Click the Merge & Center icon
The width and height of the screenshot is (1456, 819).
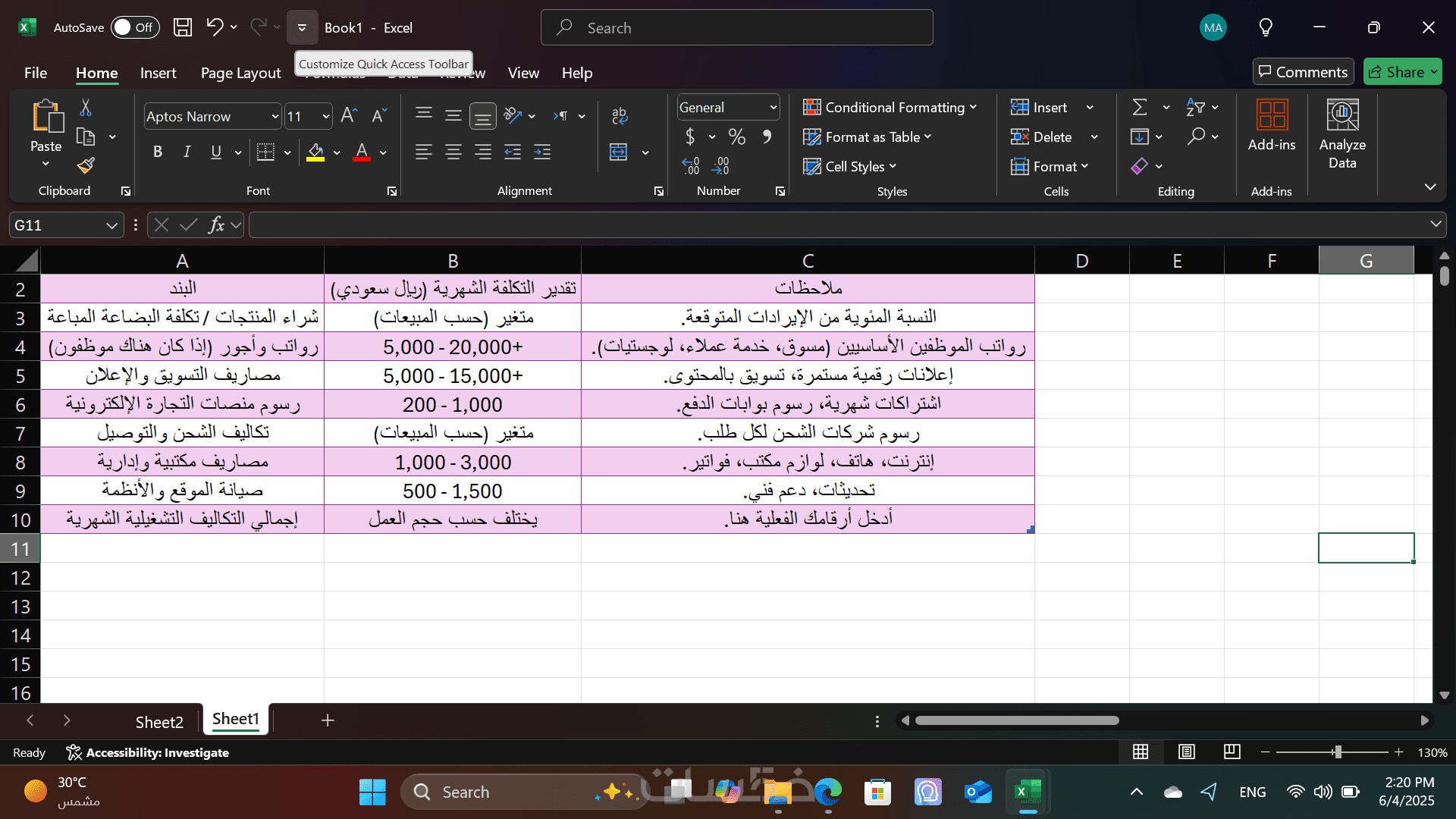(x=619, y=152)
